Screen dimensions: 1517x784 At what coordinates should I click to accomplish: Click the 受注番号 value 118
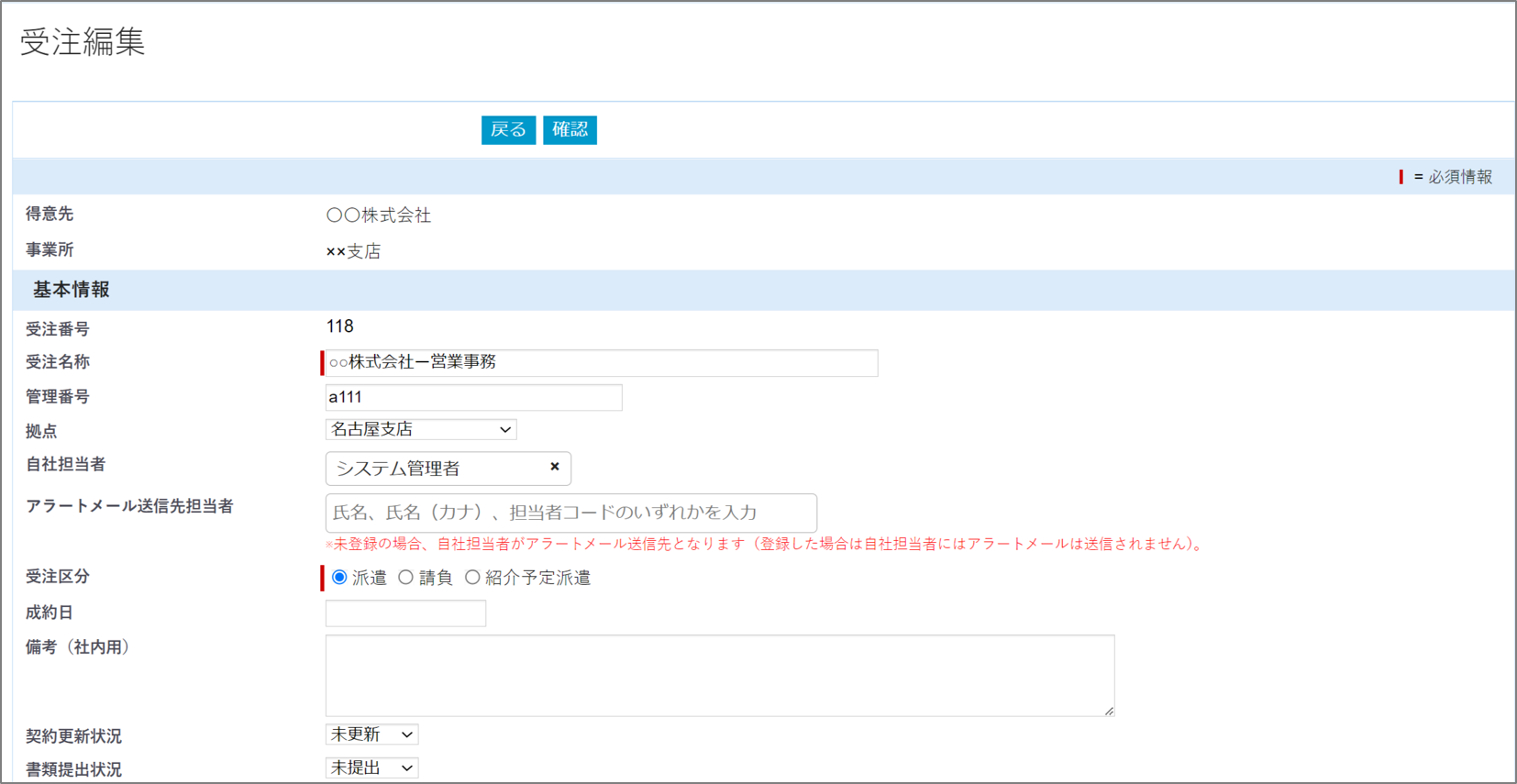click(x=339, y=326)
